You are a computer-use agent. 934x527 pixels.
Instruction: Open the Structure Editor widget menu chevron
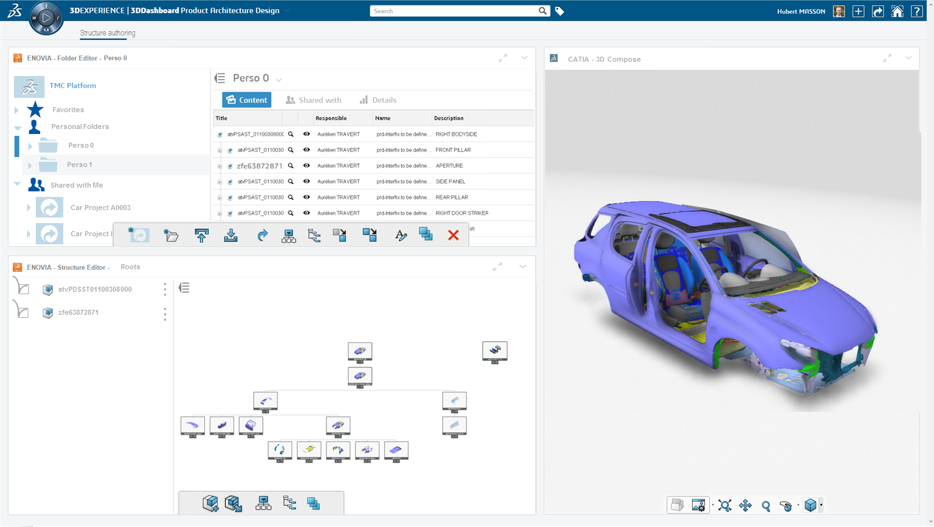522,267
